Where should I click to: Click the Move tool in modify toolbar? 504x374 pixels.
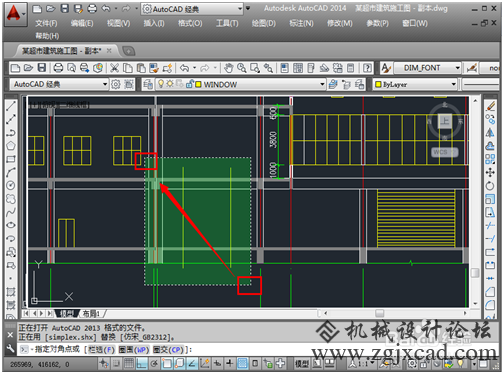490,172
